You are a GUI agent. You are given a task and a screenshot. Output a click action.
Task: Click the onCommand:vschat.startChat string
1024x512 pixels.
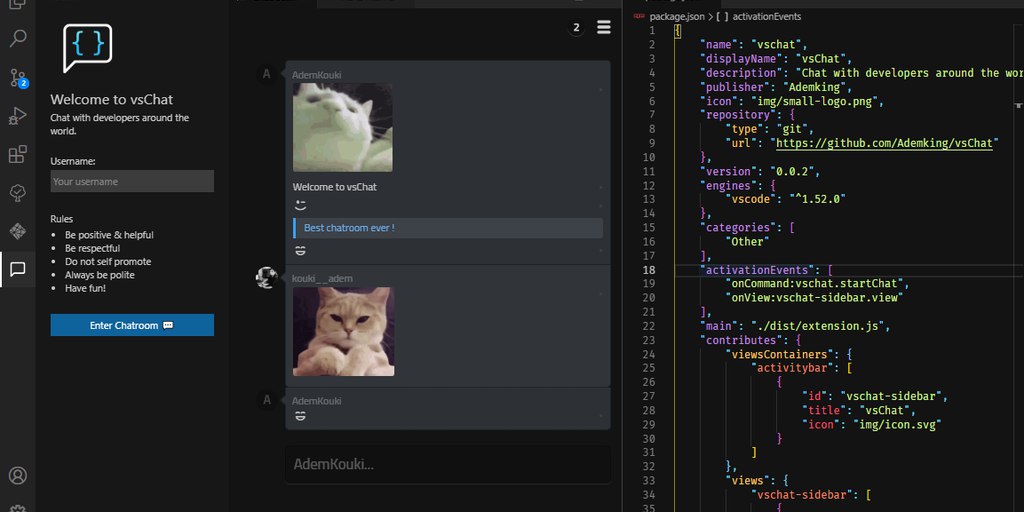point(817,283)
